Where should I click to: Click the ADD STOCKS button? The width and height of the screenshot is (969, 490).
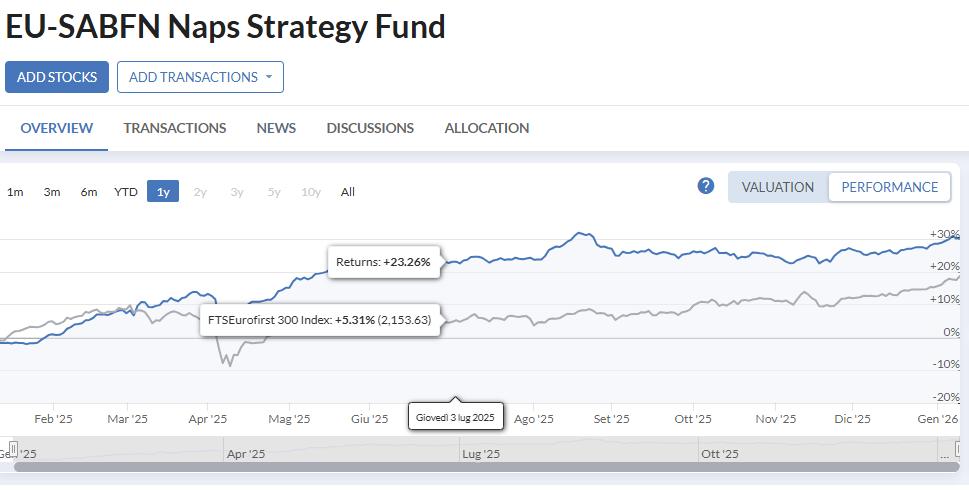pyautogui.click(x=57, y=77)
